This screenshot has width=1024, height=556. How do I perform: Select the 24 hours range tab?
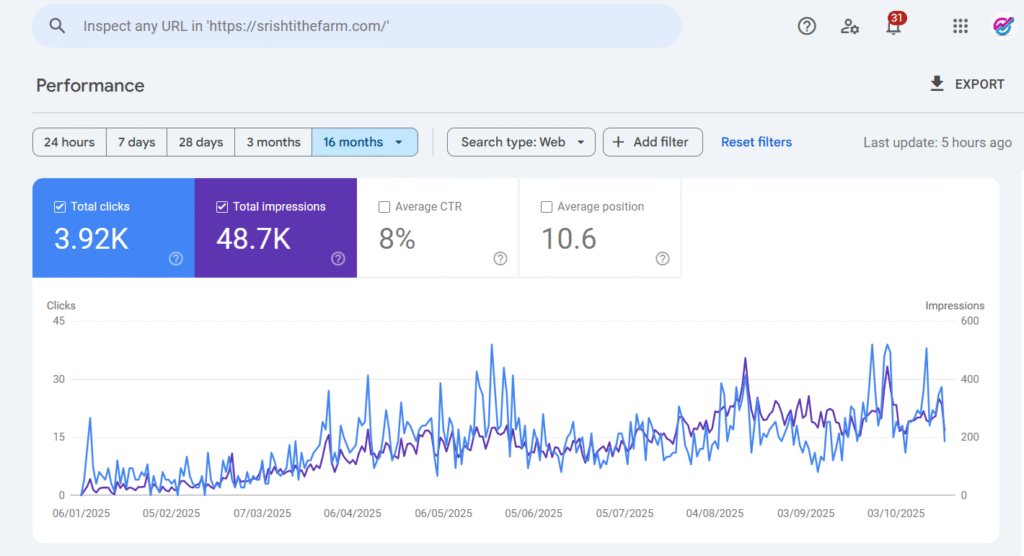point(69,142)
